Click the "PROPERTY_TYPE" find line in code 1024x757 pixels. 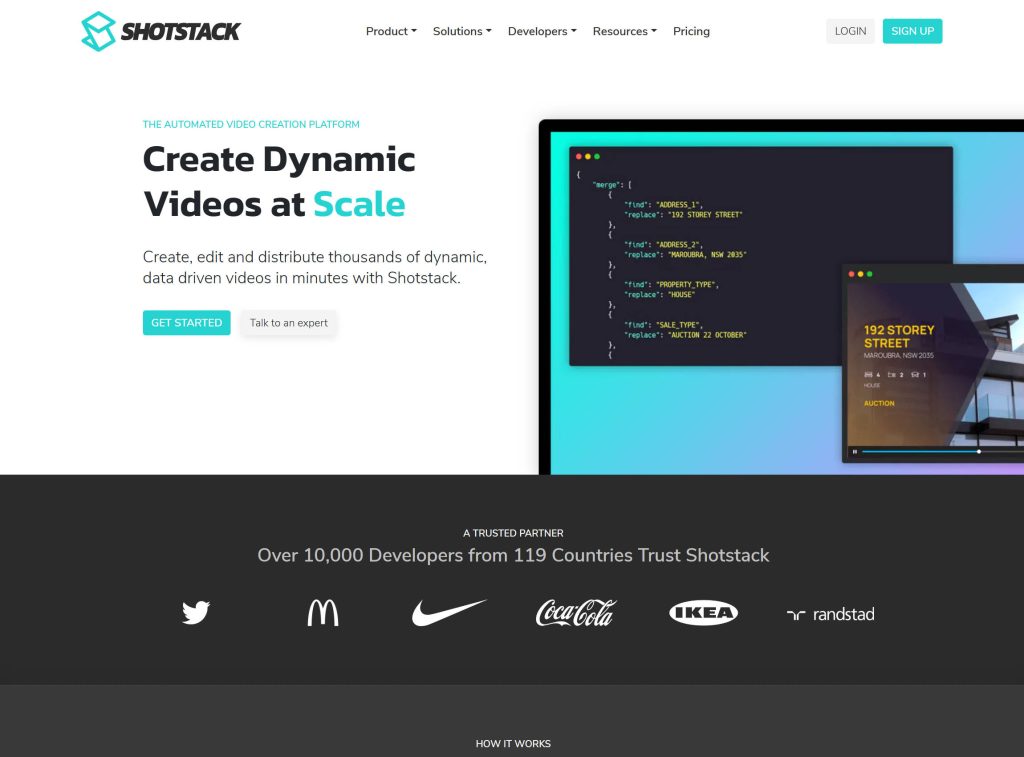(671, 285)
